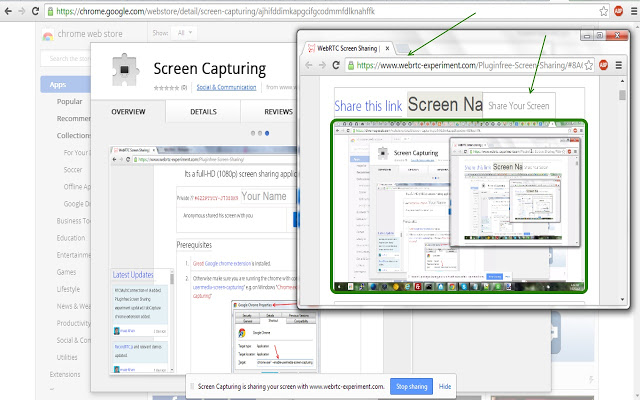This screenshot has width=640, height=400.
Task: Select the WebRTC Screen Sharing tab
Action: pyautogui.click(x=347, y=49)
